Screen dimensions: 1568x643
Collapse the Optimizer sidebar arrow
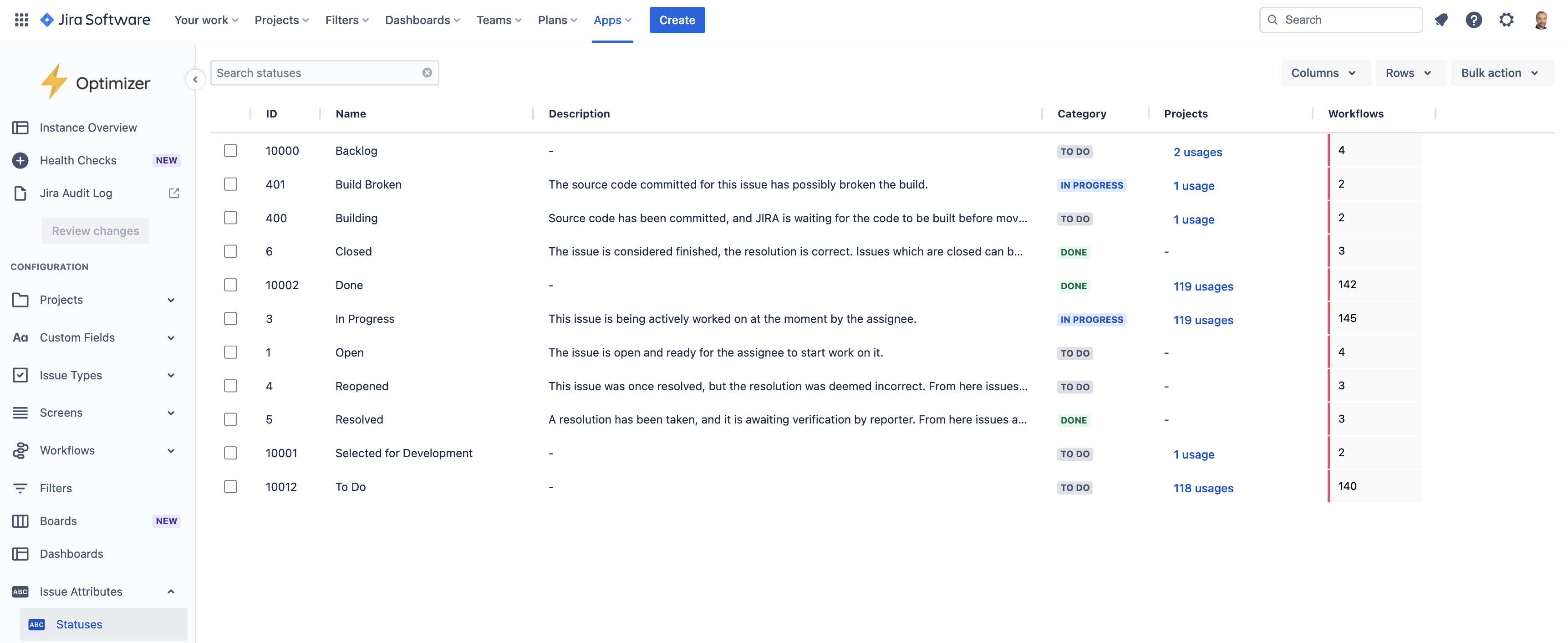click(x=195, y=79)
